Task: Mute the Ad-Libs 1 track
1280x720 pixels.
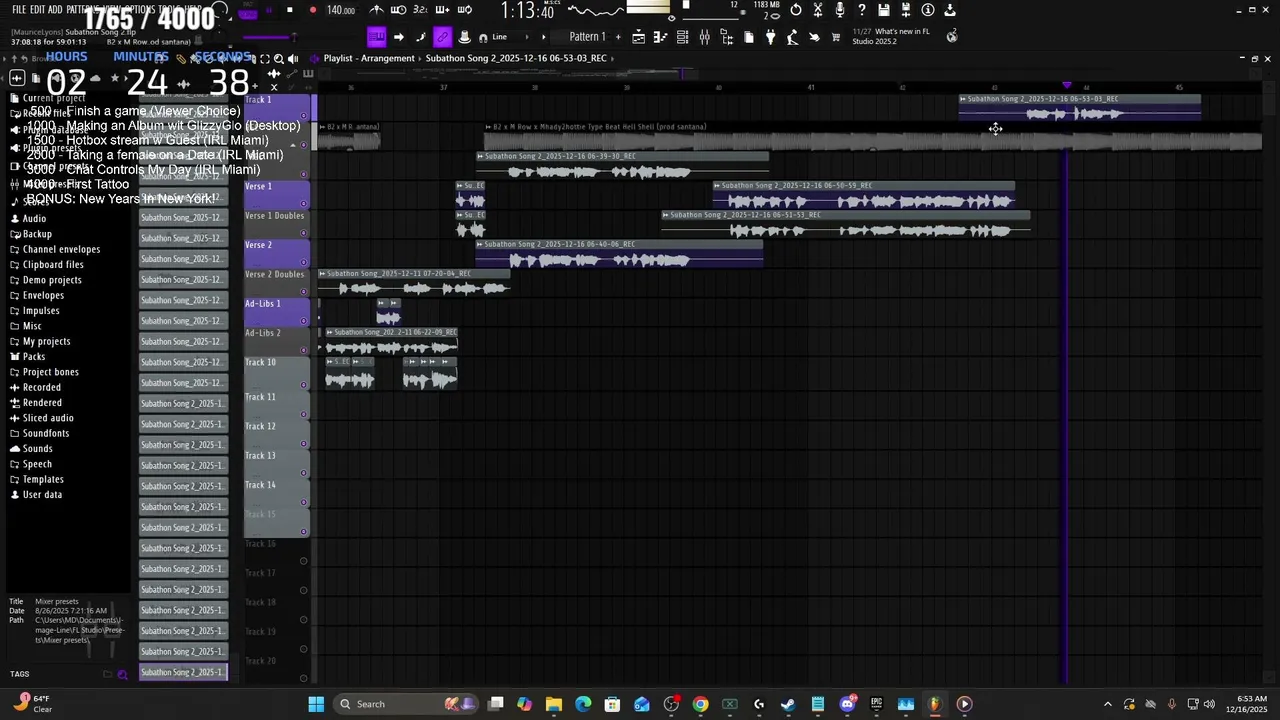Action: tap(304, 321)
